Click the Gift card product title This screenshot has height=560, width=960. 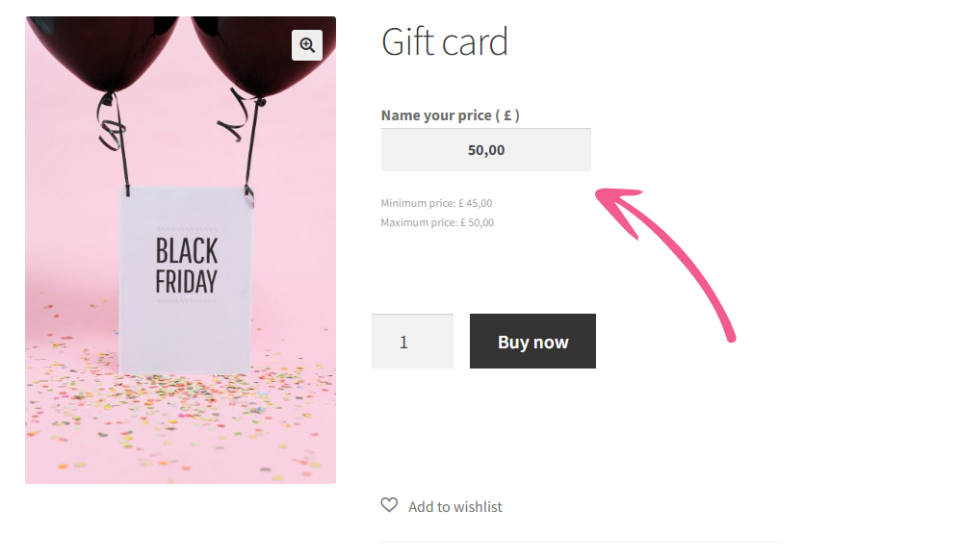click(x=445, y=42)
